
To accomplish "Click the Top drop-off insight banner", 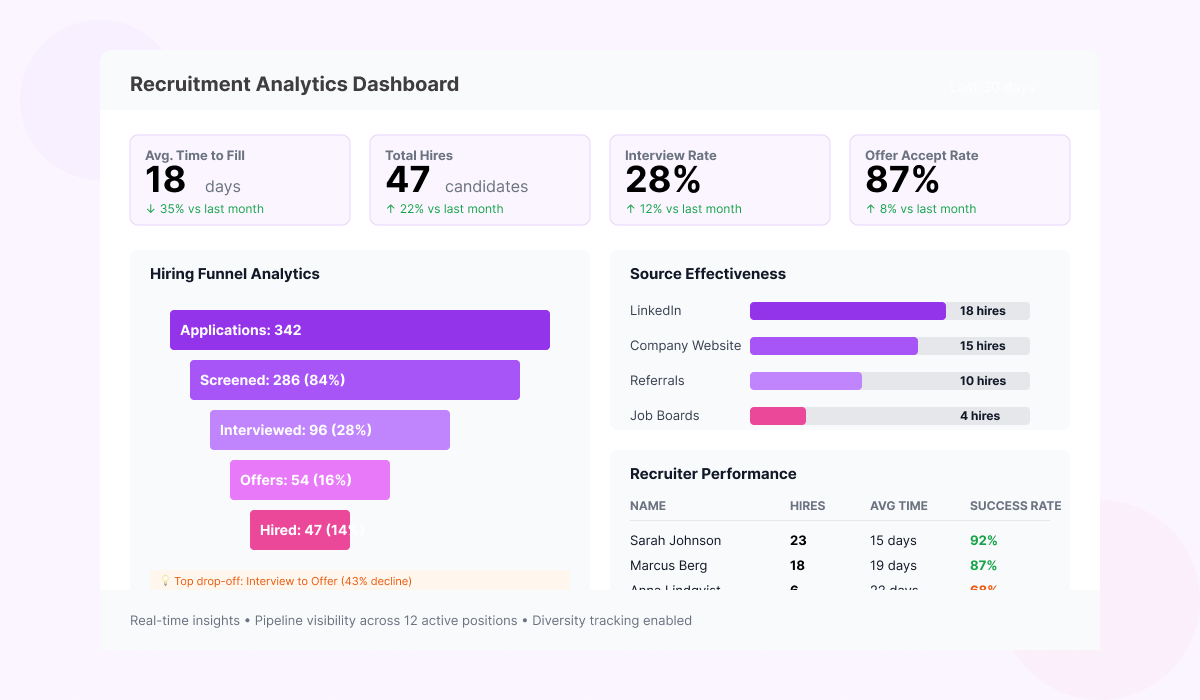I will tap(360, 581).
